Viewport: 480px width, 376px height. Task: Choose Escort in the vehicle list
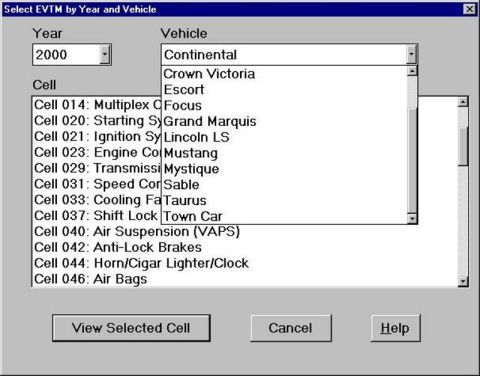[x=285, y=90]
